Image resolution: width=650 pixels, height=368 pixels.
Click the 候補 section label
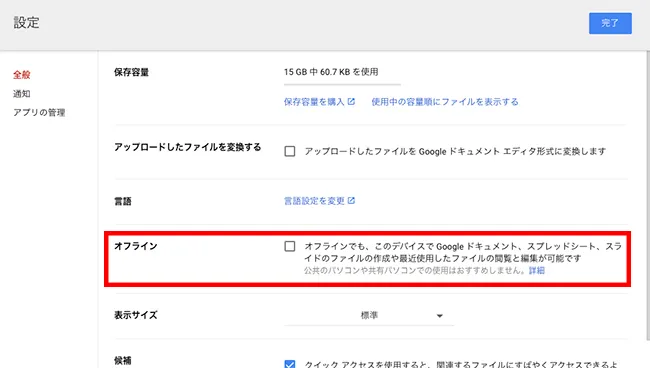(123, 361)
